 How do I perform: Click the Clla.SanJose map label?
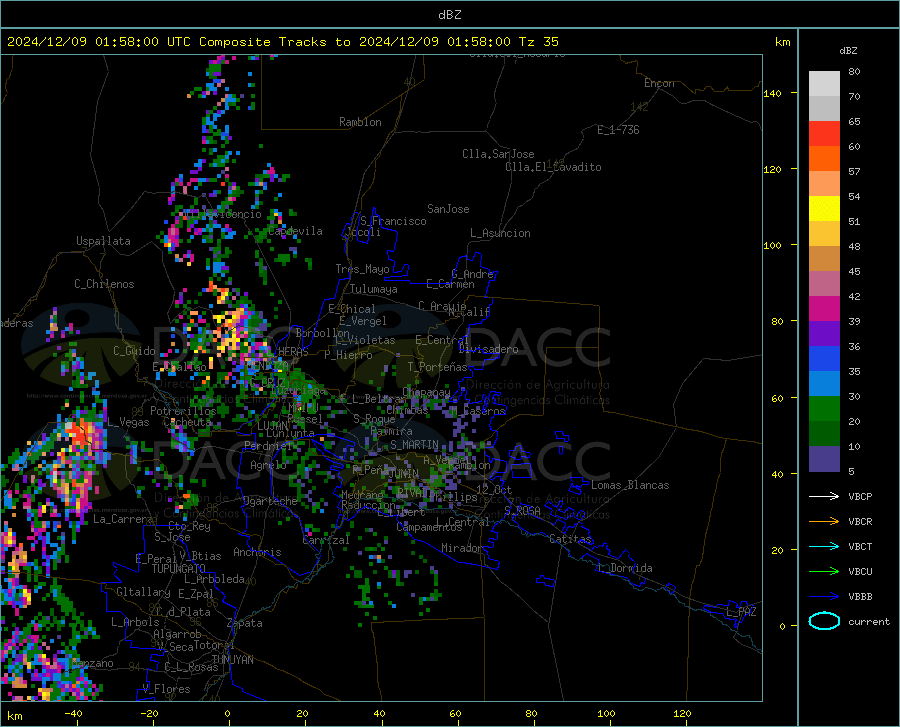(x=498, y=154)
